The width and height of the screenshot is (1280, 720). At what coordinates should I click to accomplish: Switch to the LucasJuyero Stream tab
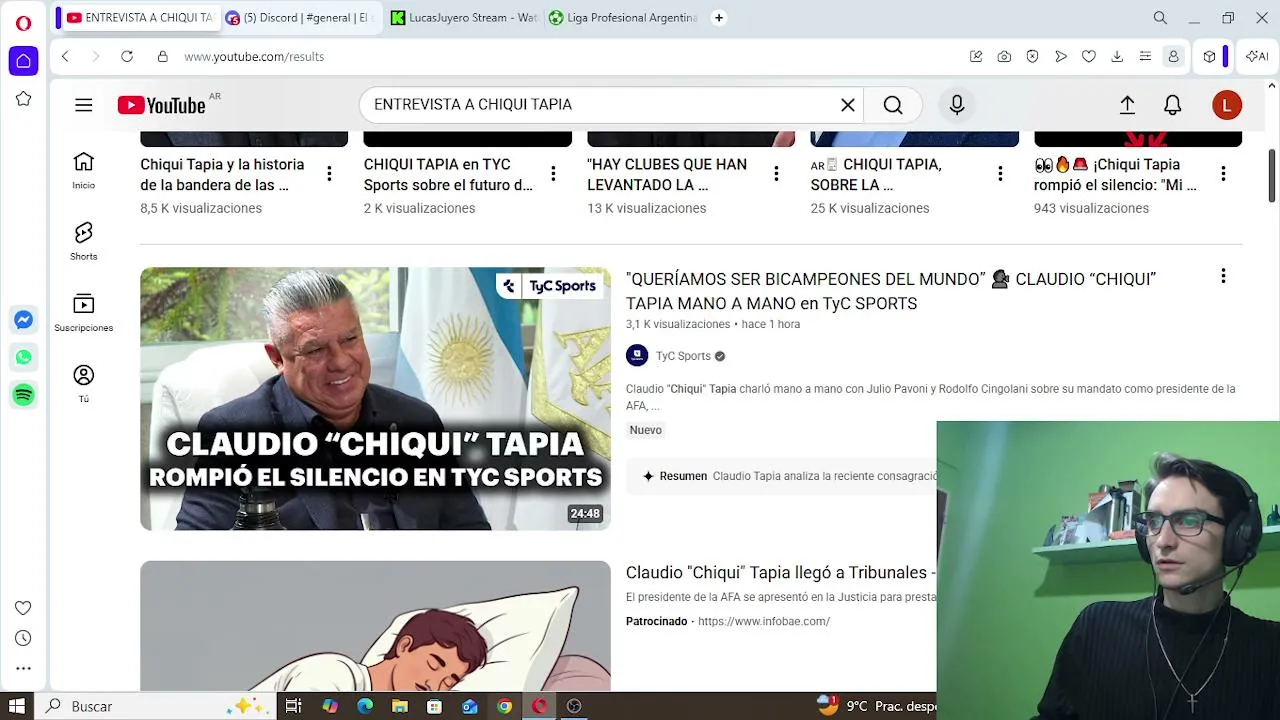click(x=464, y=18)
